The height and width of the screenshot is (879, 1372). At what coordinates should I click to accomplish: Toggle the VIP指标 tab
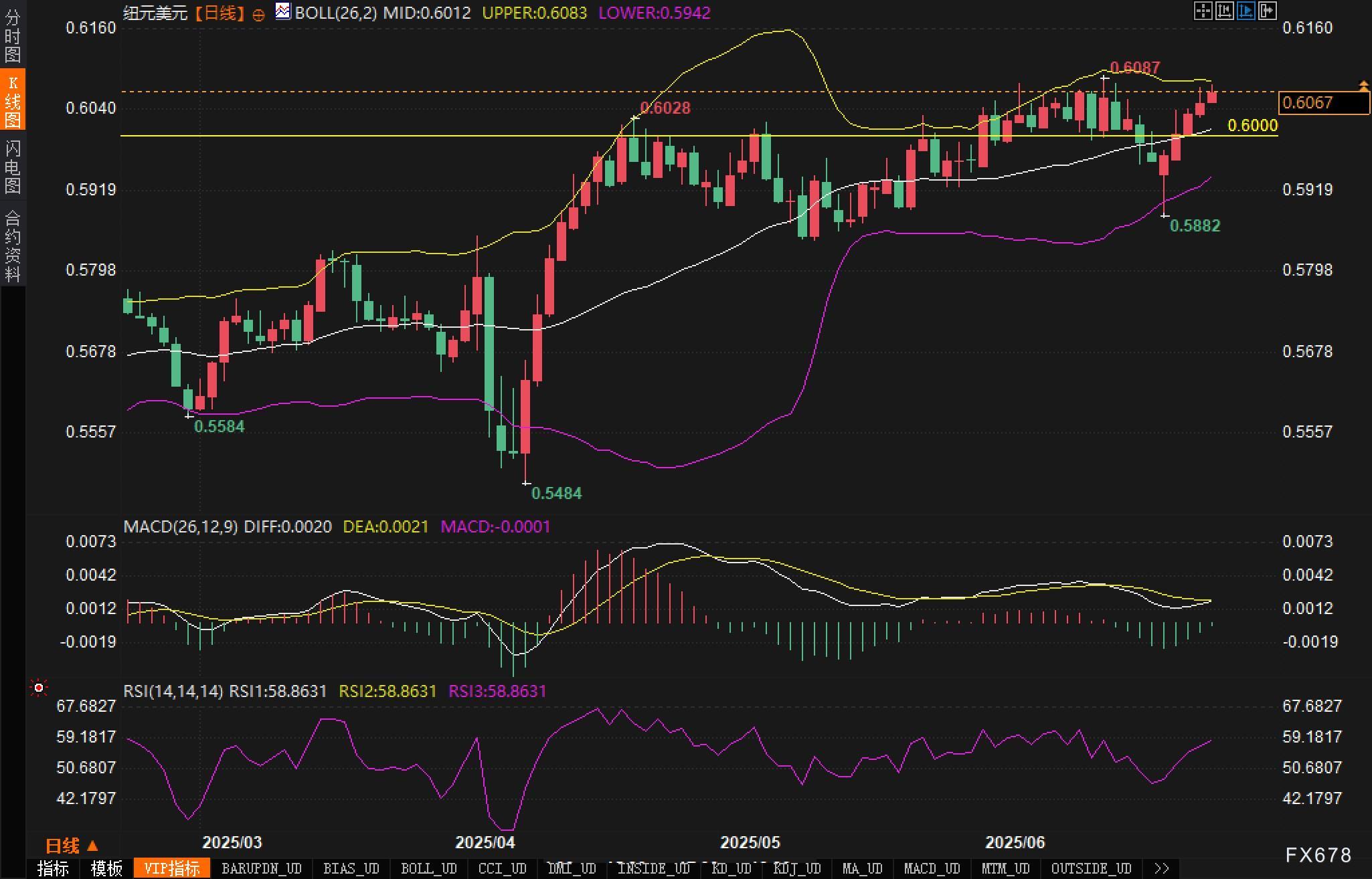point(172,868)
